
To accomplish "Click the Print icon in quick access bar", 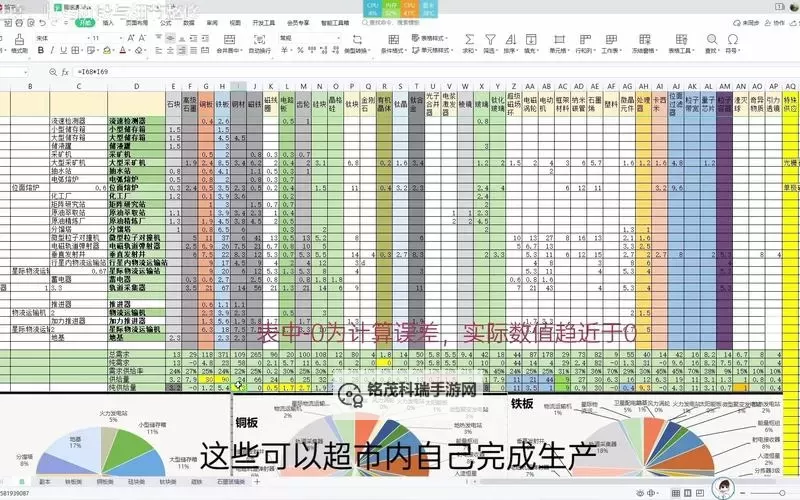I will (19, 23).
